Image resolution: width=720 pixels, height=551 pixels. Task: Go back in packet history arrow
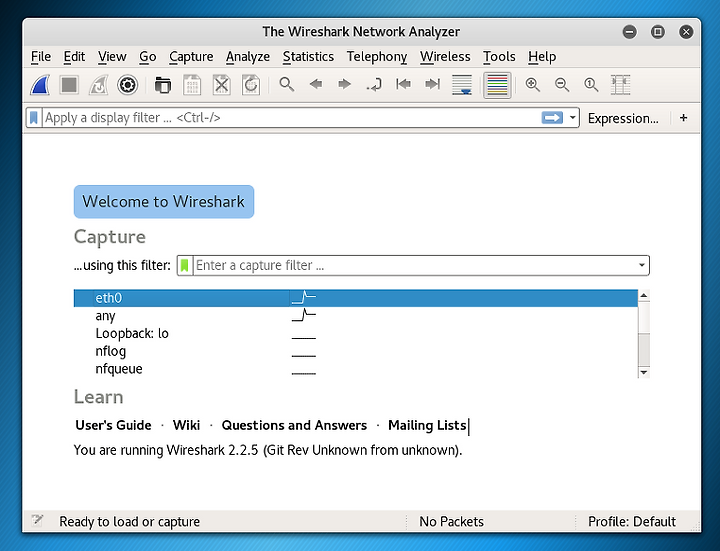[316, 84]
